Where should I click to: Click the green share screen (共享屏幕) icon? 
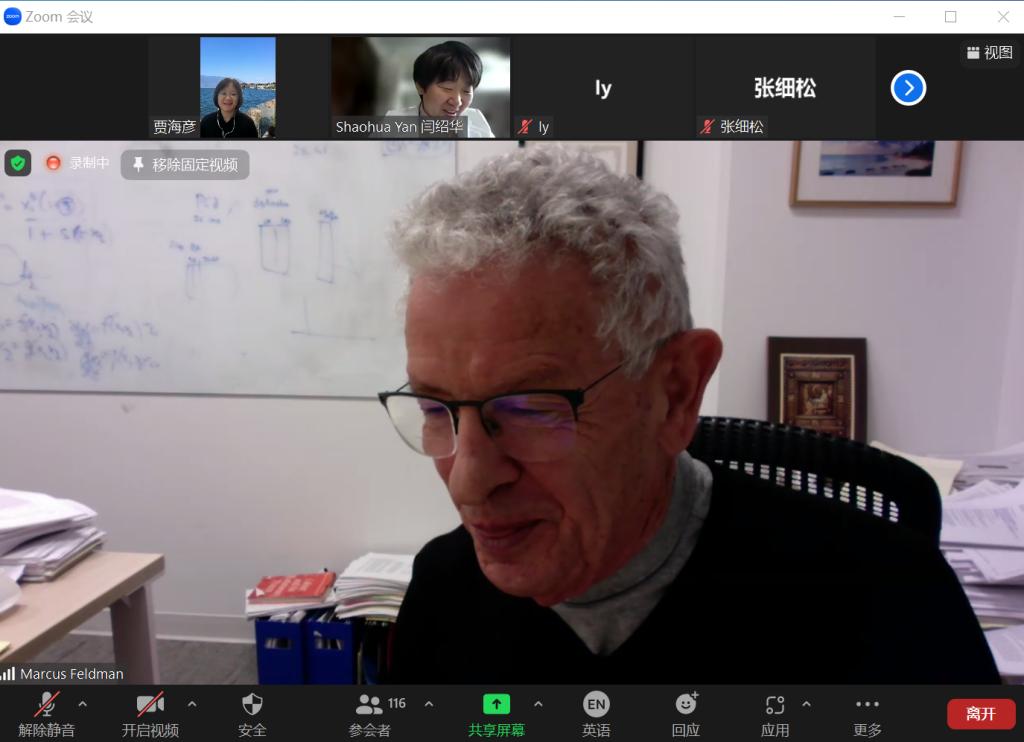[x=496, y=704]
